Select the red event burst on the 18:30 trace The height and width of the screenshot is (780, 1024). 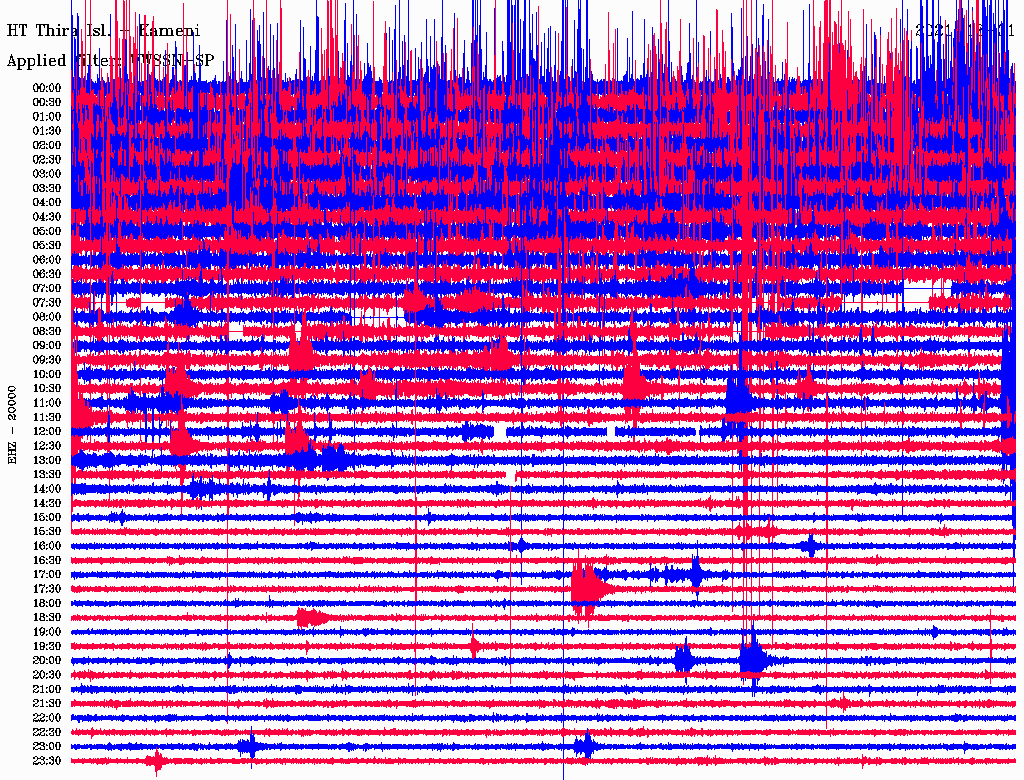312,618
